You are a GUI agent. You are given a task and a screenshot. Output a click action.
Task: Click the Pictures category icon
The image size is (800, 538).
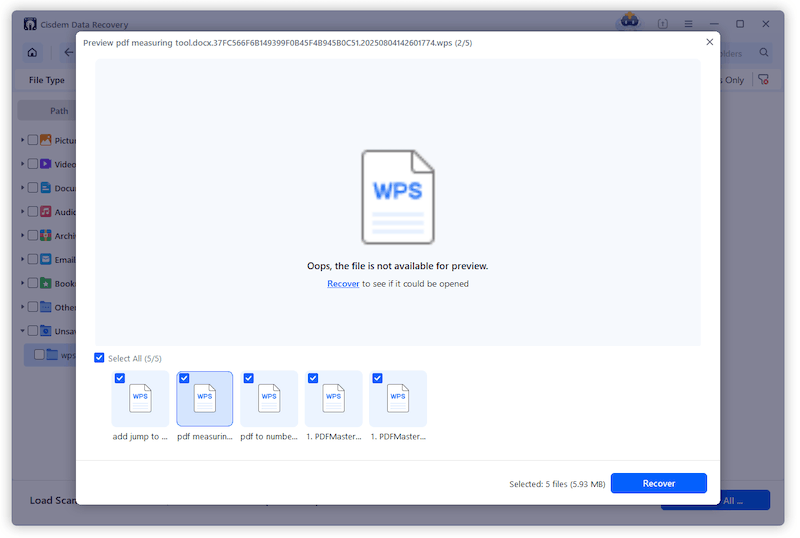pos(45,140)
